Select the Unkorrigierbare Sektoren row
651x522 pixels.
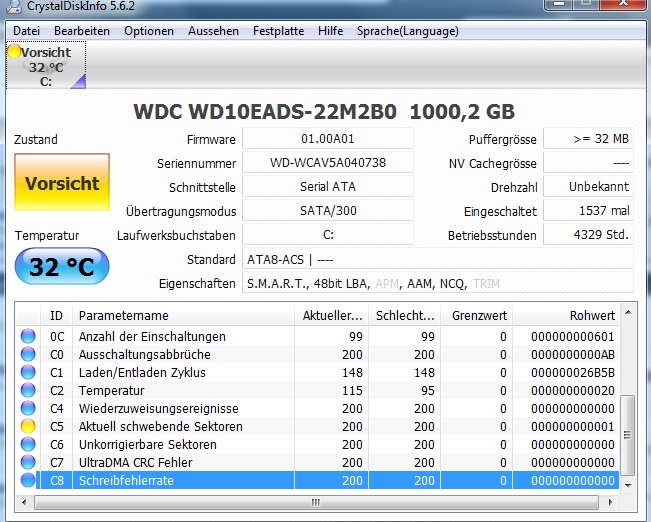(x=318, y=444)
